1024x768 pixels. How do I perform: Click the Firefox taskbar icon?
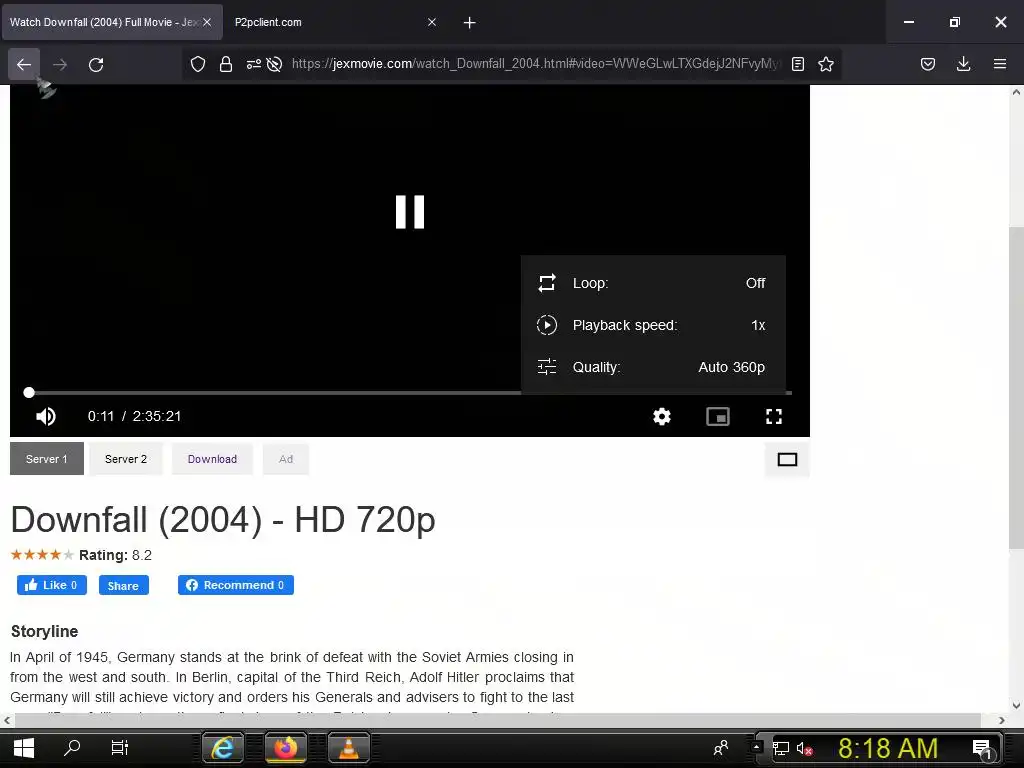285,748
